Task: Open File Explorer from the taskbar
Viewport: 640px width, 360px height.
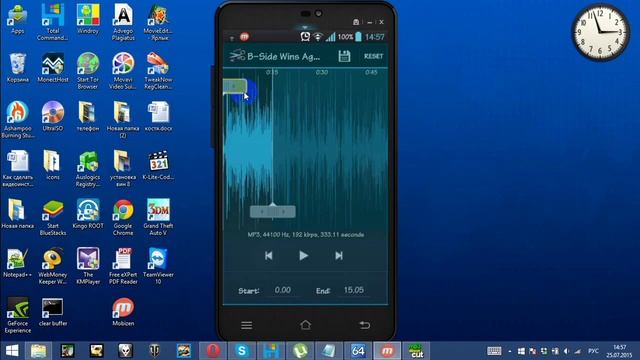Action: point(38,351)
